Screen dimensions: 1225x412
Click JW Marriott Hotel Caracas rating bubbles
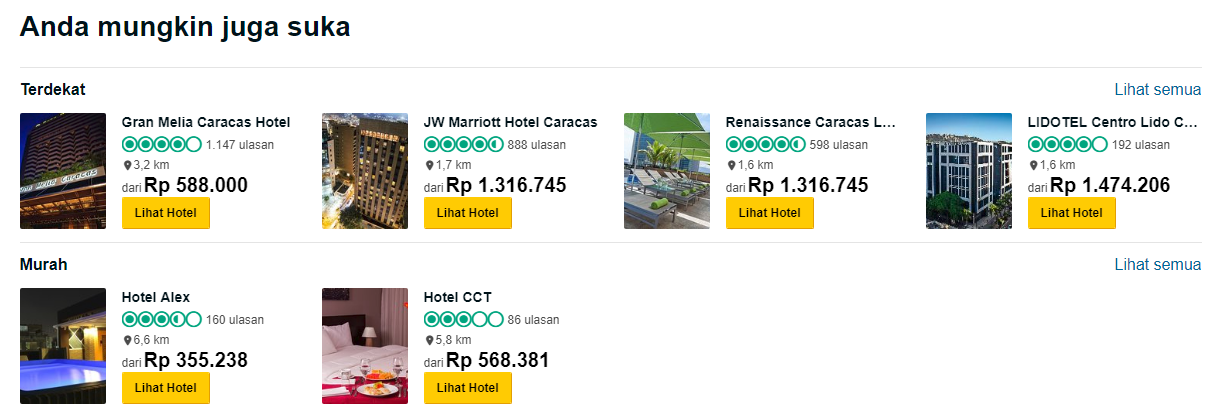(463, 144)
